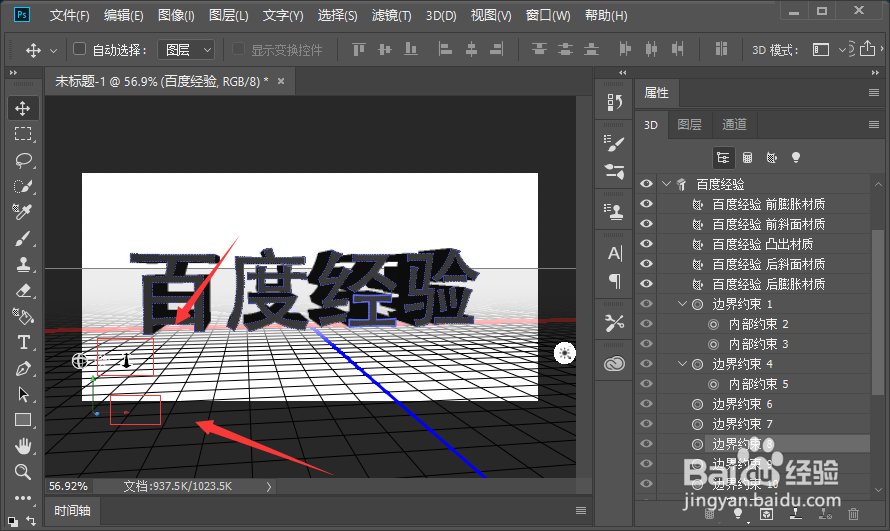Click the light widget in viewport

tap(565, 353)
